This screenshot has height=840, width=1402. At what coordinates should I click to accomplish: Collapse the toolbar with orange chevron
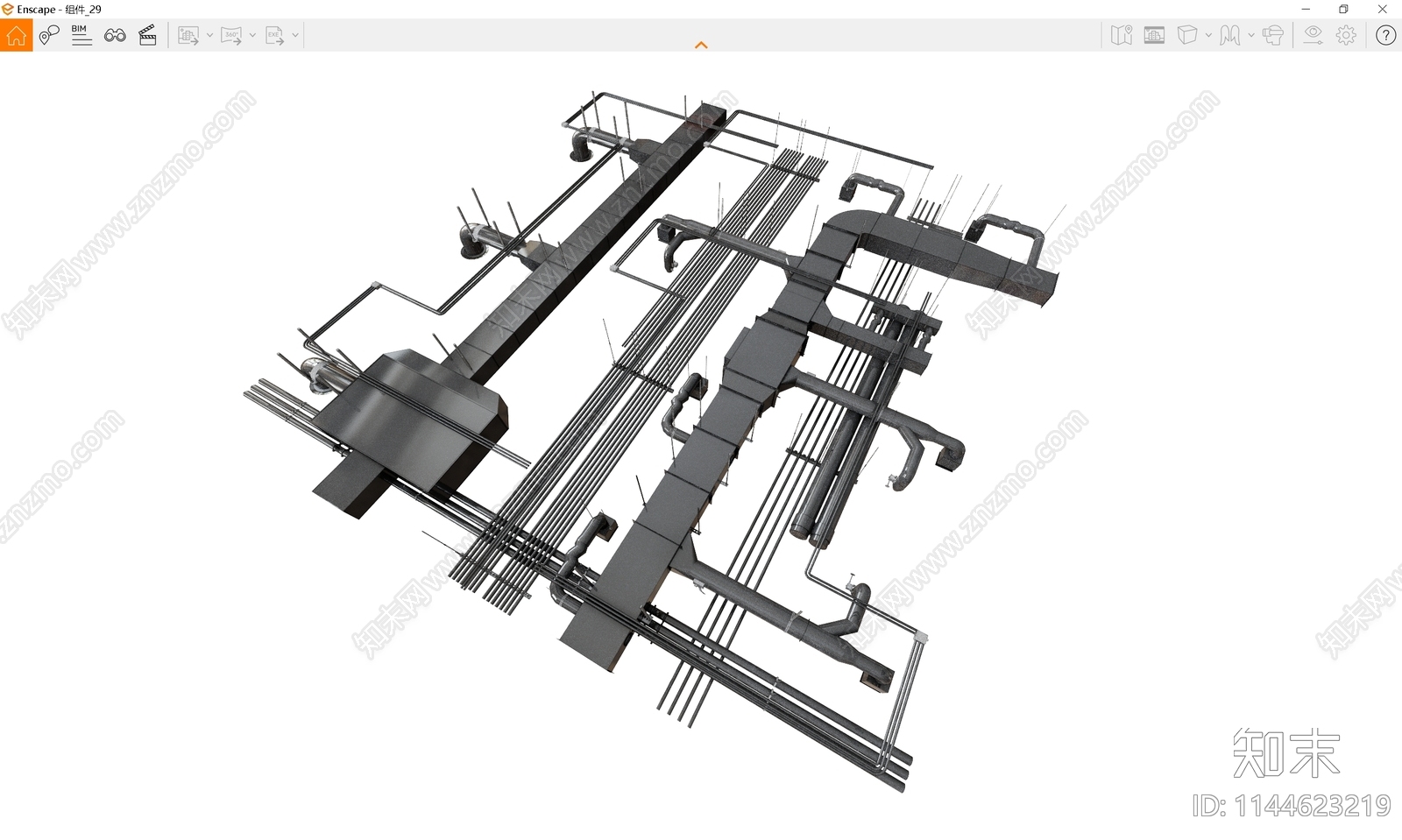coord(701,45)
